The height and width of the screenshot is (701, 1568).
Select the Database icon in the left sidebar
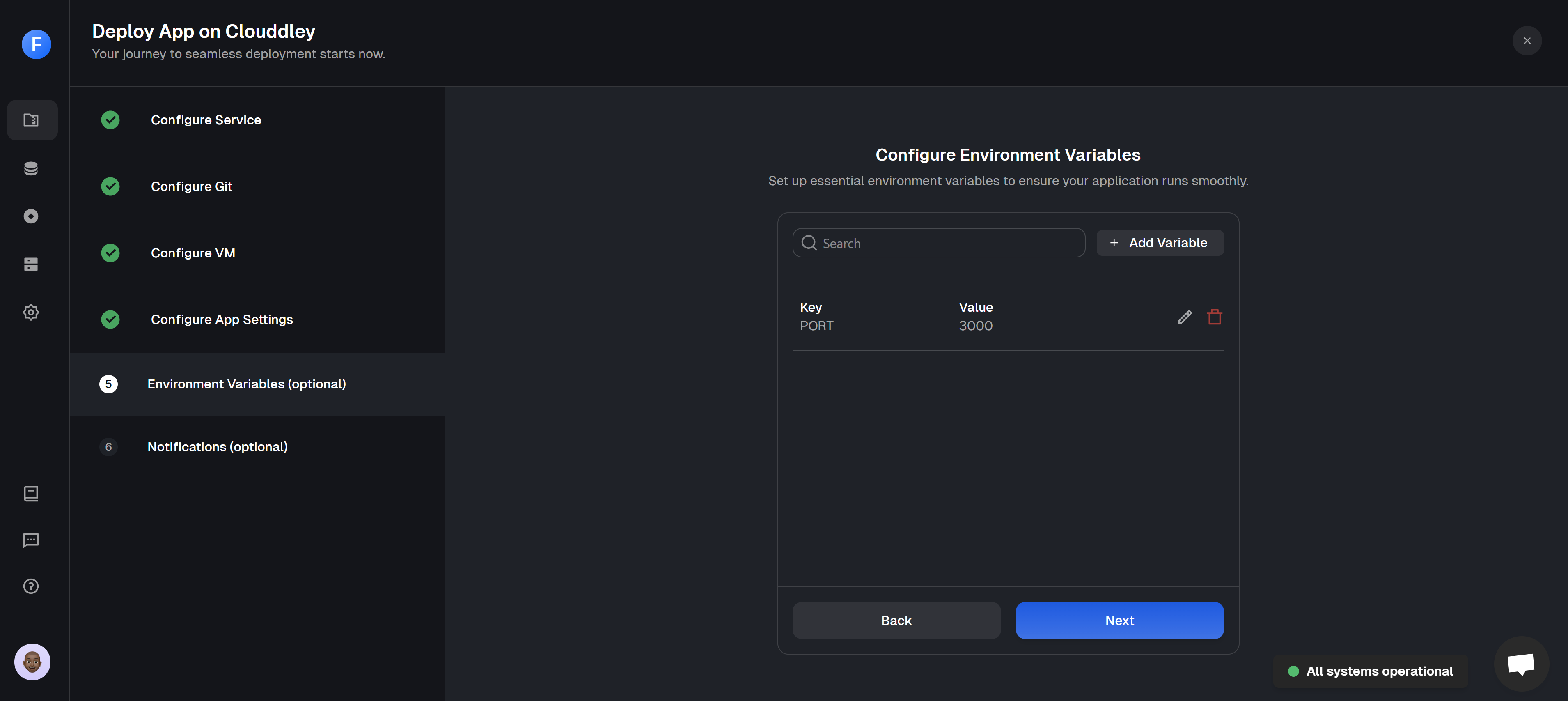tap(31, 168)
